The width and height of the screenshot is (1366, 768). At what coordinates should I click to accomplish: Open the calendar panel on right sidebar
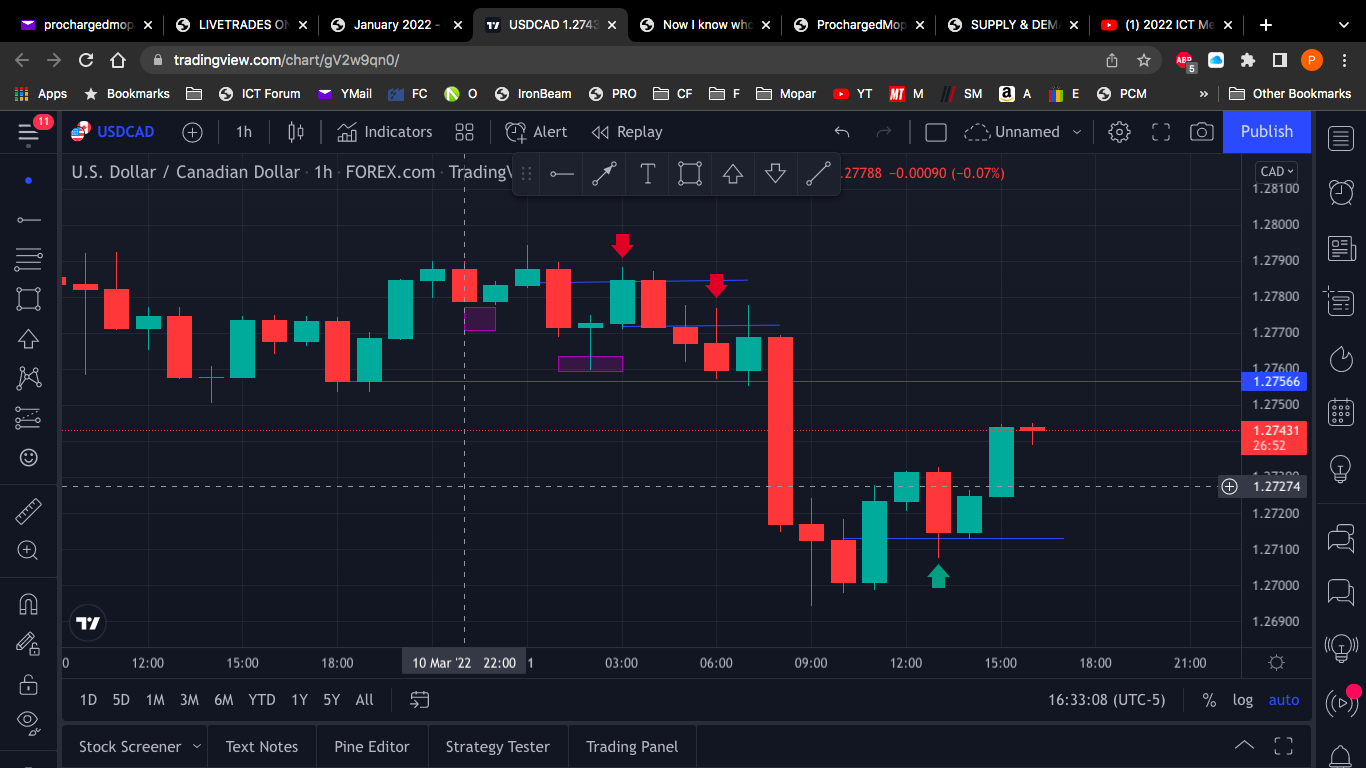tap(1341, 411)
